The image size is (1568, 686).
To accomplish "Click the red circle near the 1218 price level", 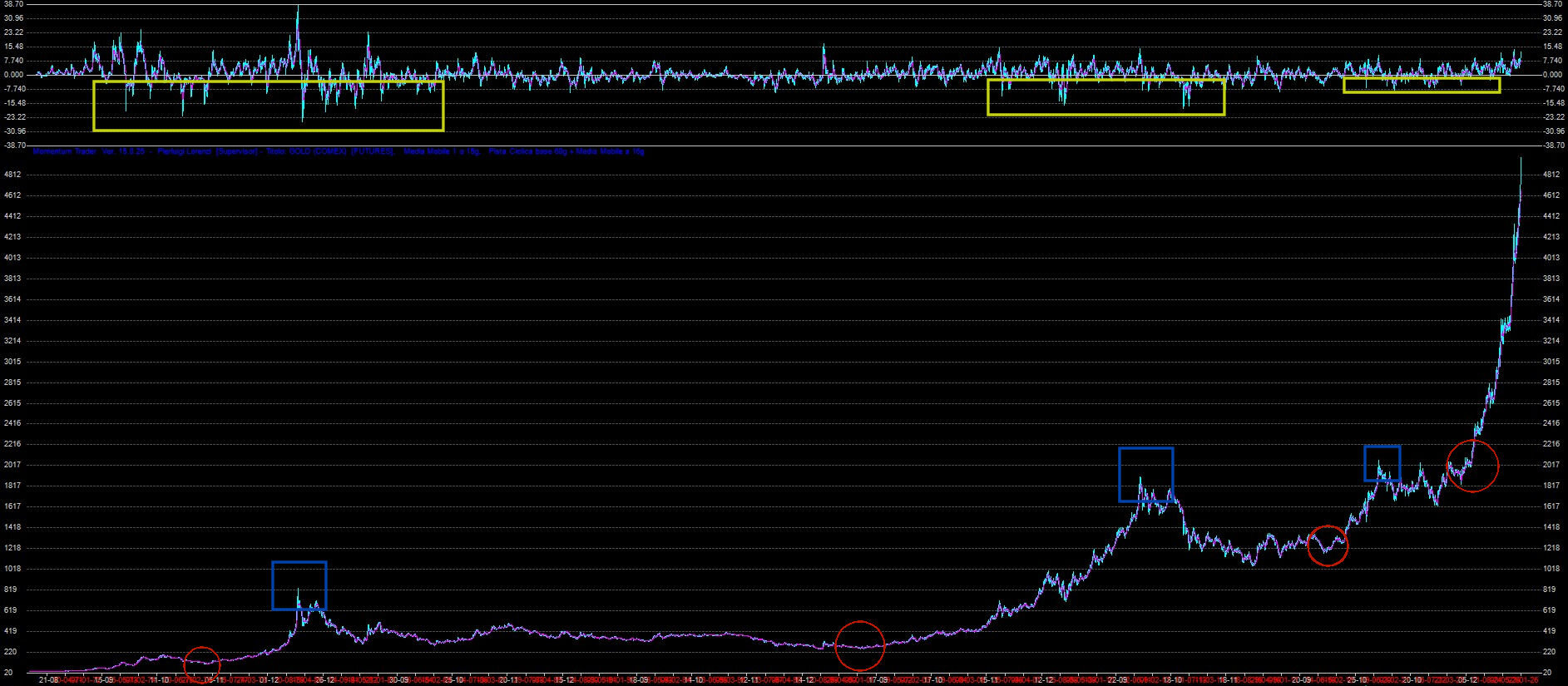I will (x=1327, y=545).
